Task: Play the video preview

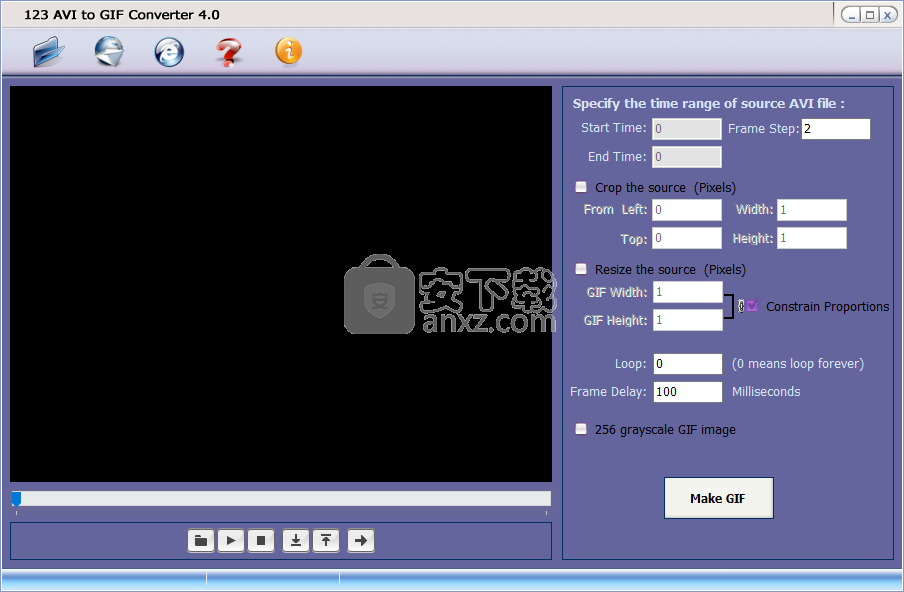Action: click(231, 541)
